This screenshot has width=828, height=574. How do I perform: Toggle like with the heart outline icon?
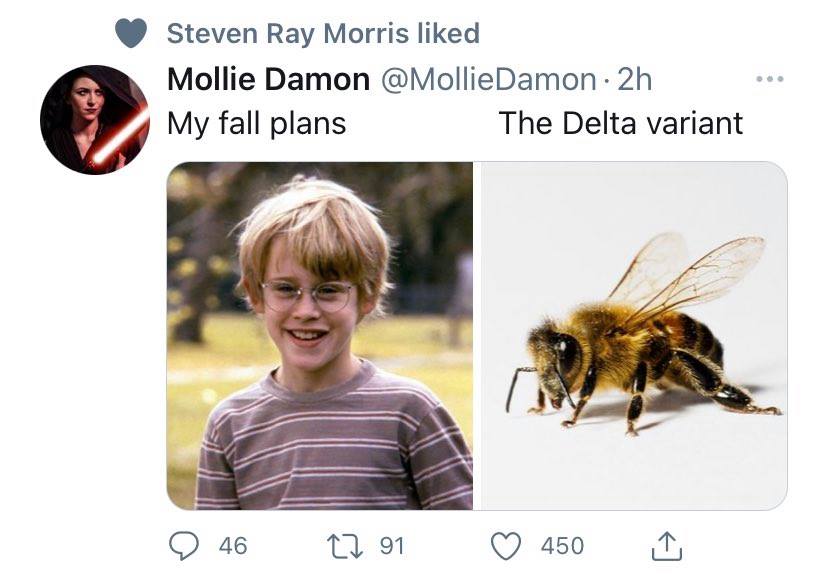[x=506, y=546]
